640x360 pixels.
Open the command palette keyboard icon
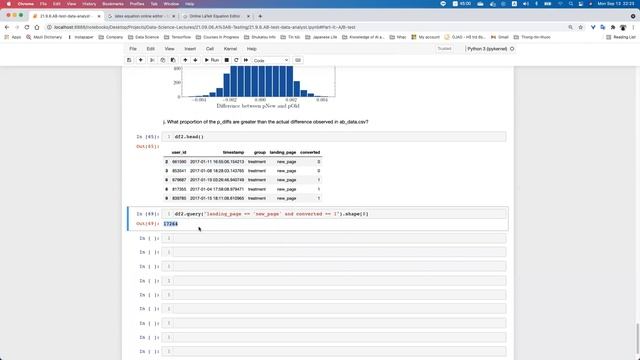(x=298, y=60)
